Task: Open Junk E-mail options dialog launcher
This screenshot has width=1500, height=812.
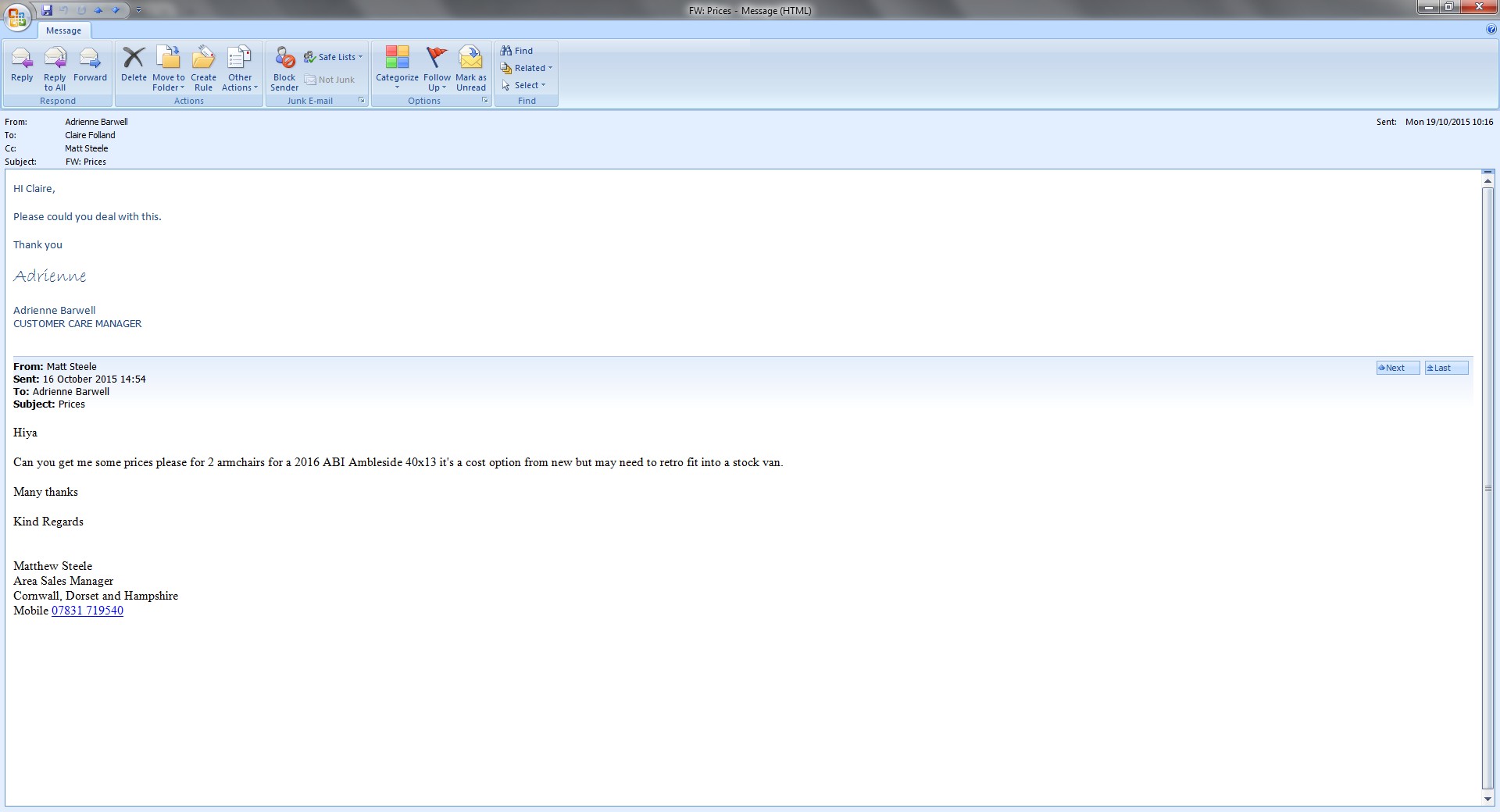Action: pos(362,101)
